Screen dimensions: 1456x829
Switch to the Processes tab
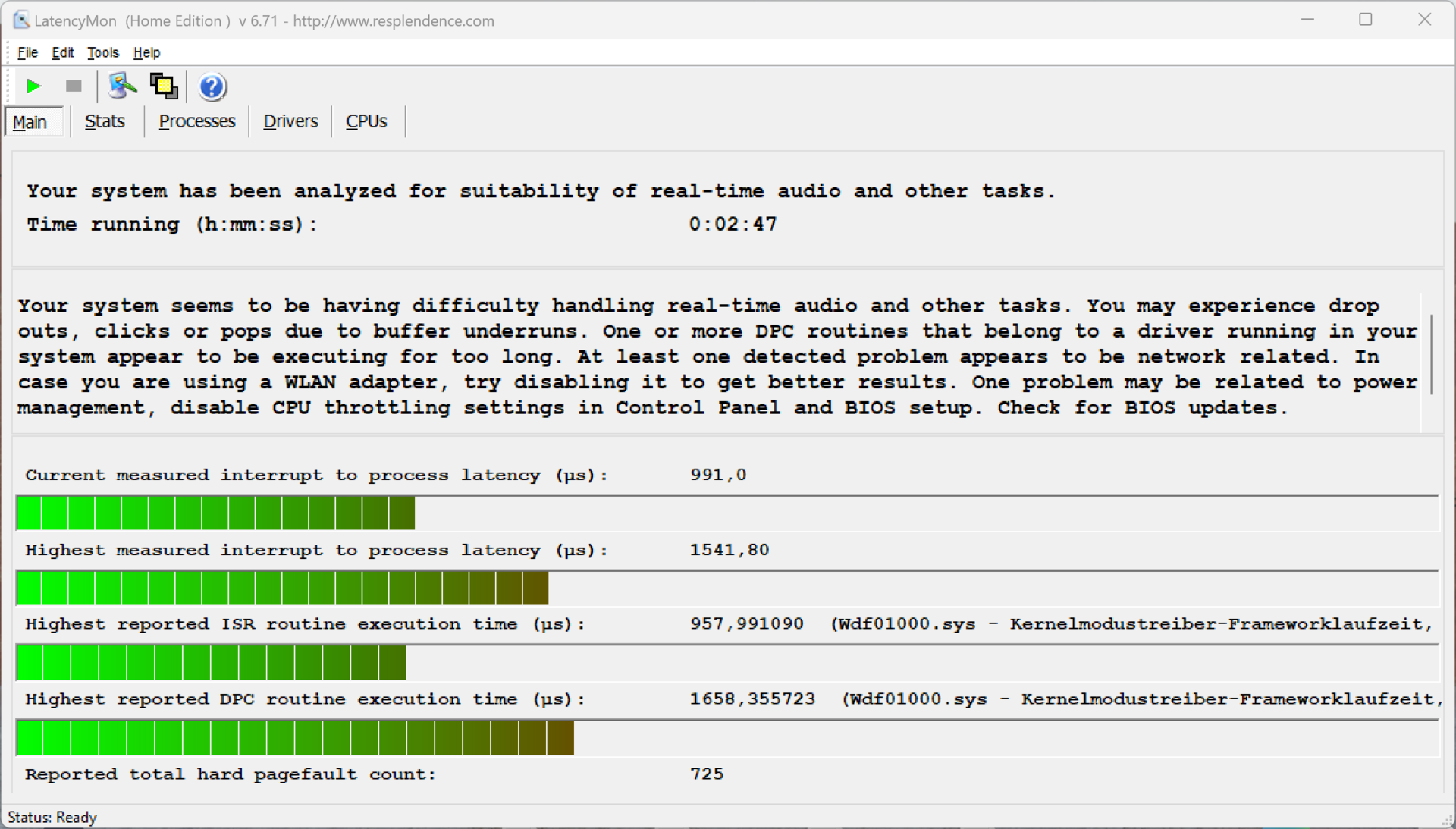coord(197,121)
